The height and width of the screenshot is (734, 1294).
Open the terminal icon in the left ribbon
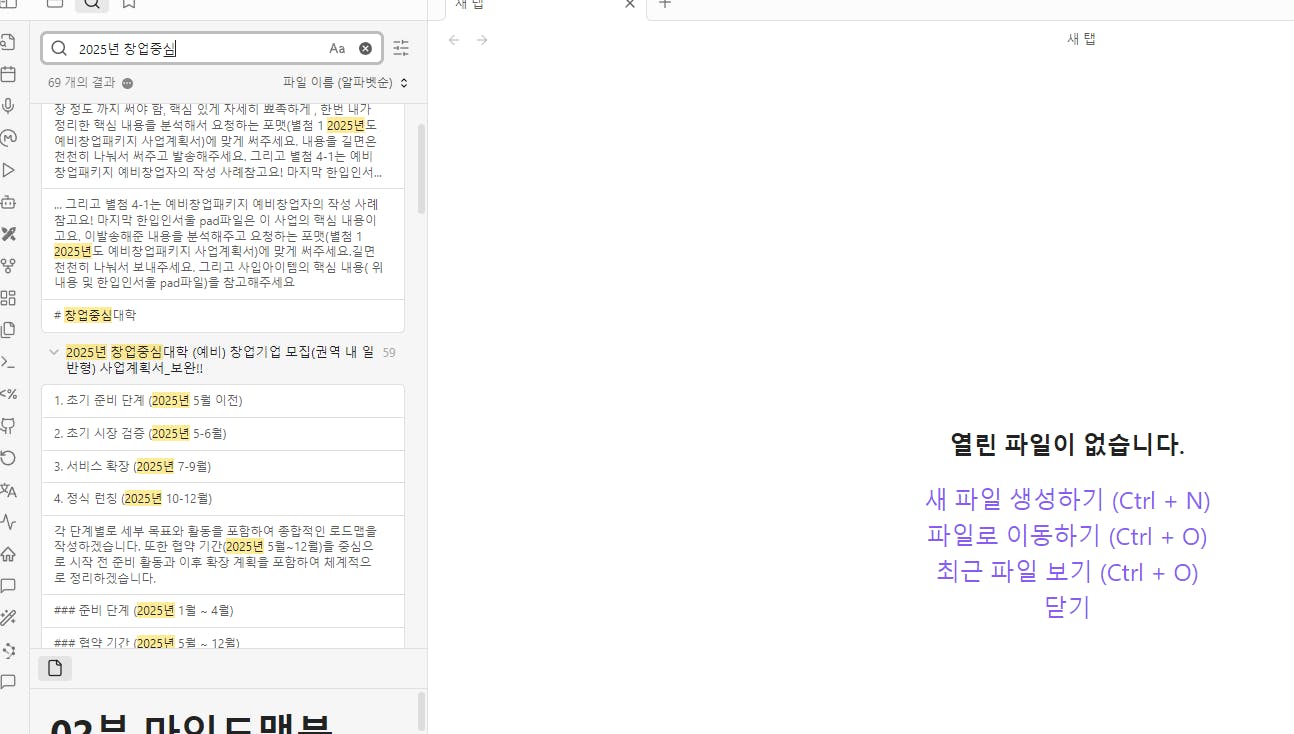coord(10,362)
